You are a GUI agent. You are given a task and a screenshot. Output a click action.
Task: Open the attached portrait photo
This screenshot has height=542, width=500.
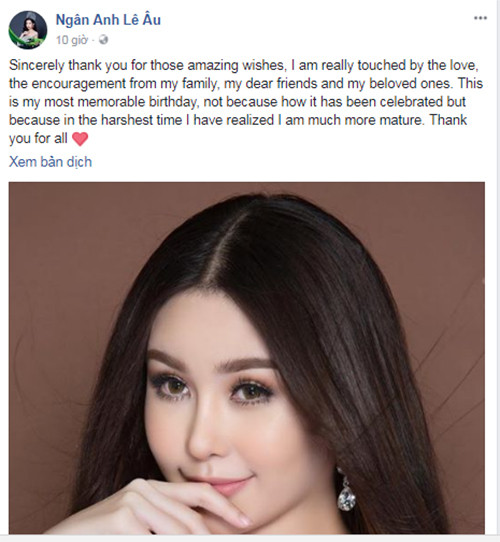pos(247,358)
